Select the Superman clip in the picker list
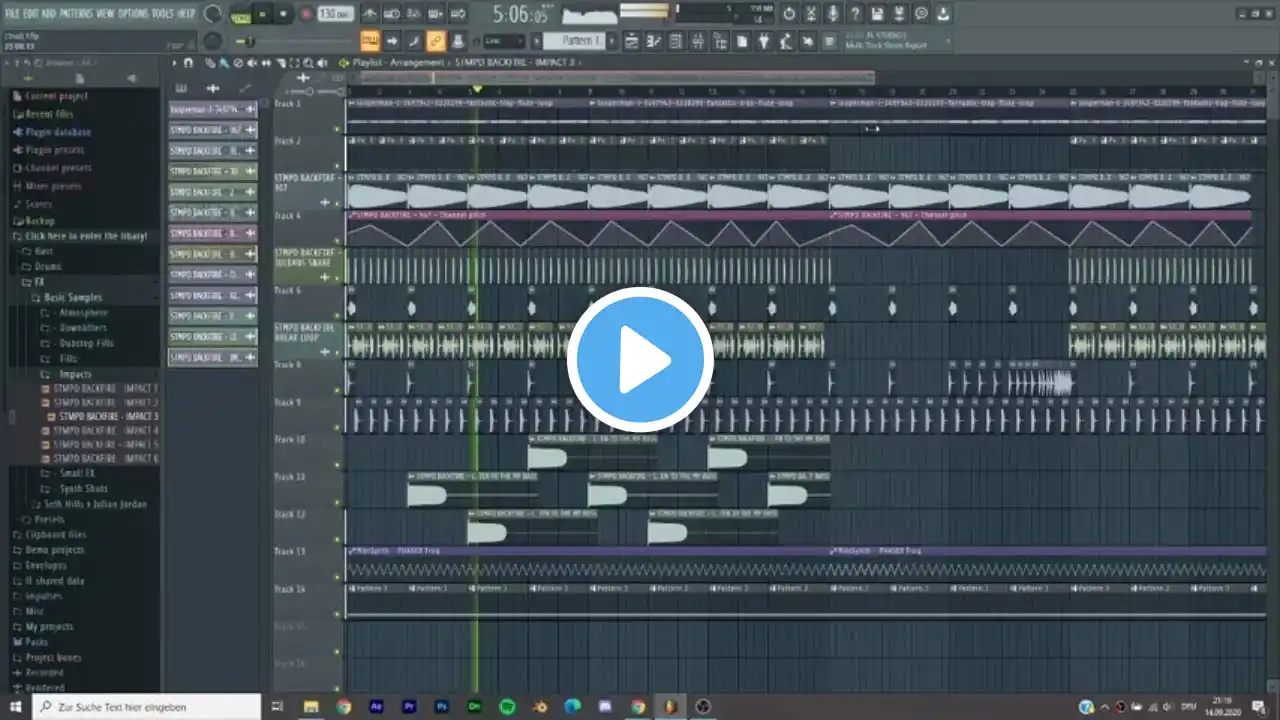This screenshot has height=720, width=1280. click(213, 109)
